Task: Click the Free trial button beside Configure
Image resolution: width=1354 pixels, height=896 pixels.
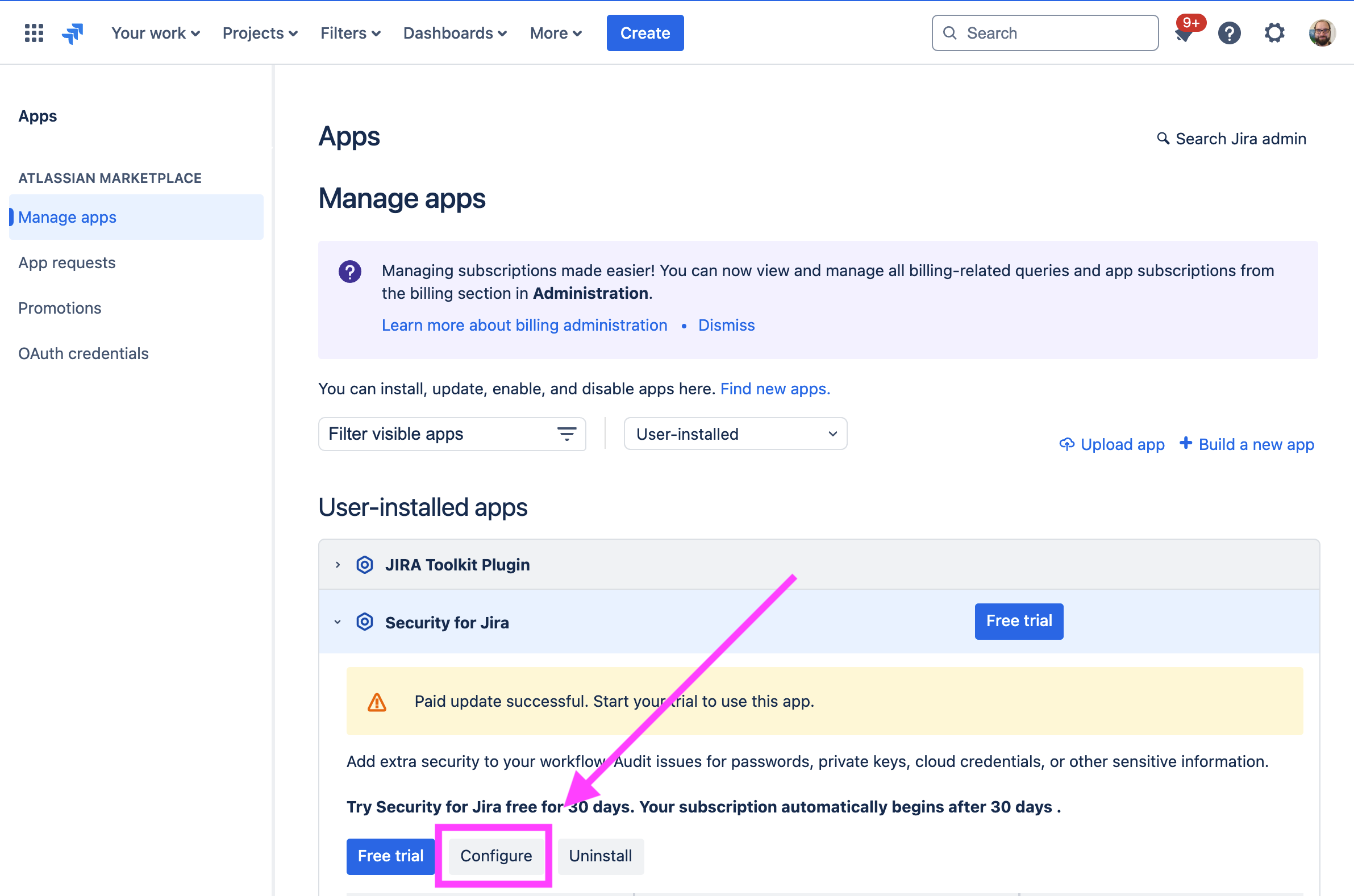Action: point(390,856)
